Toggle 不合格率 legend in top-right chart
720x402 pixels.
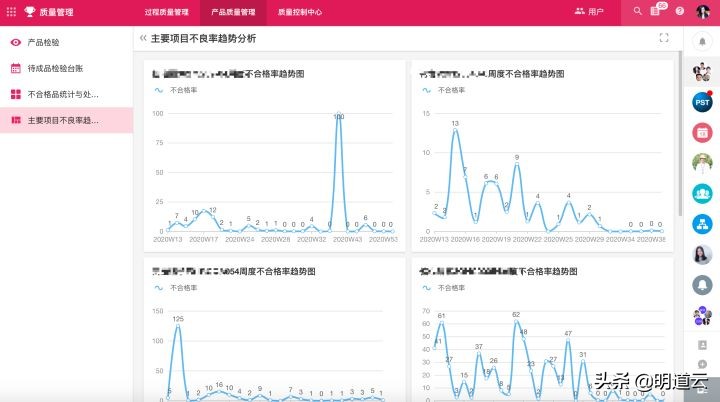pos(444,90)
